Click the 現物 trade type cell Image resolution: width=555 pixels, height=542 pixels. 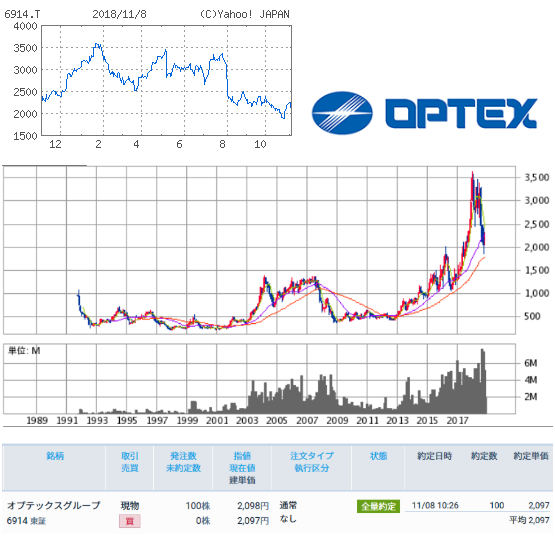pyautogui.click(x=130, y=506)
